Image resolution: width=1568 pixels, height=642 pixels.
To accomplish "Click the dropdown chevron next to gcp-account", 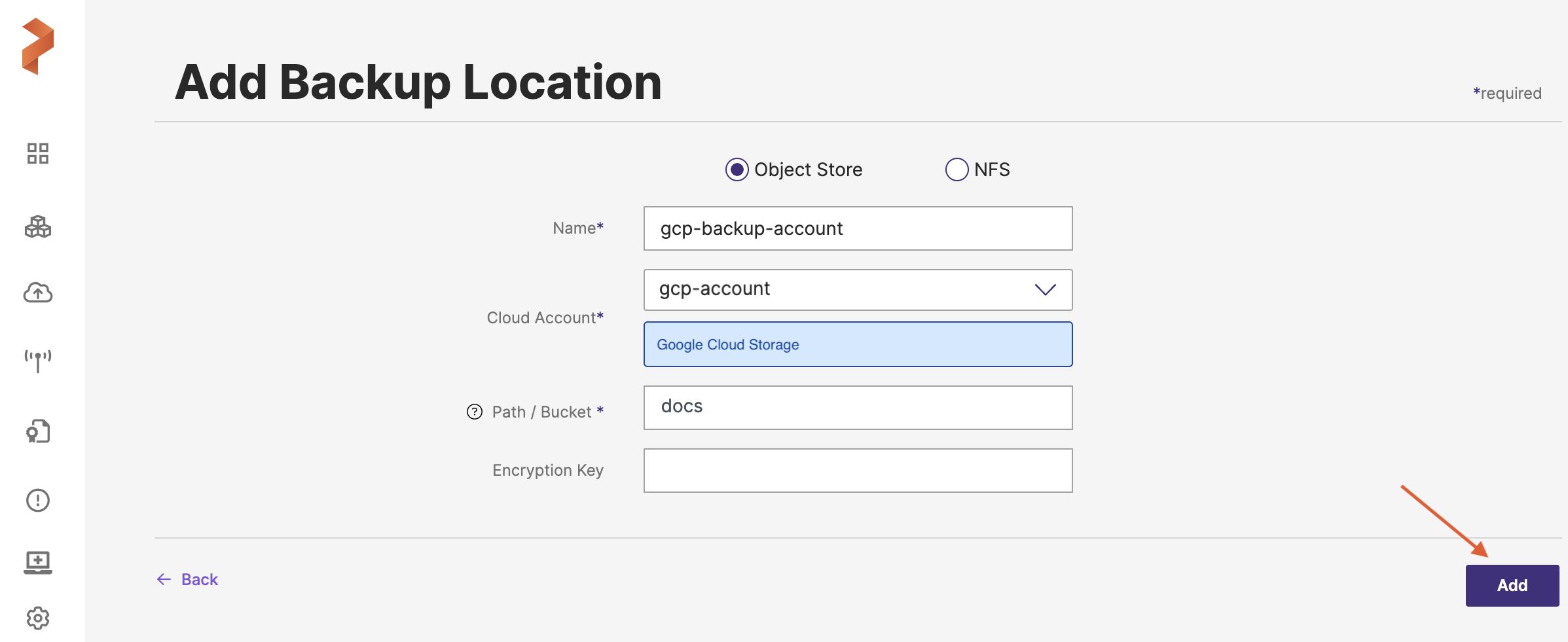I will [1045, 290].
